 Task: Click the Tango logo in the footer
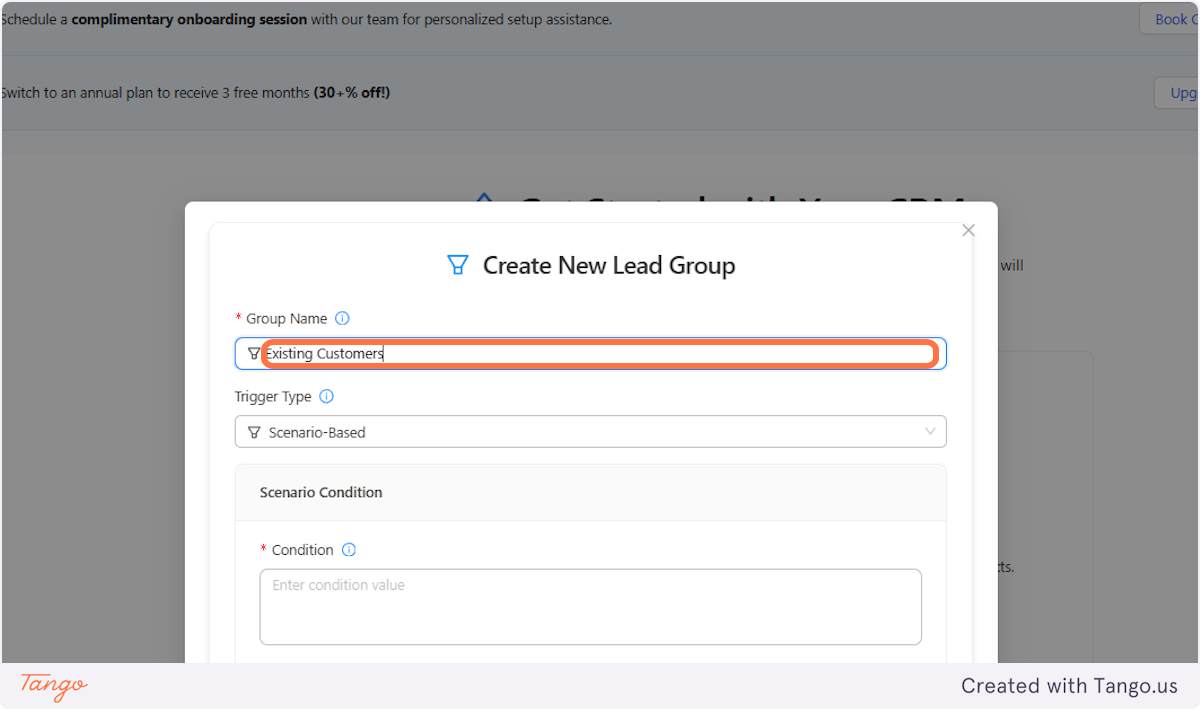[x=52, y=687]
